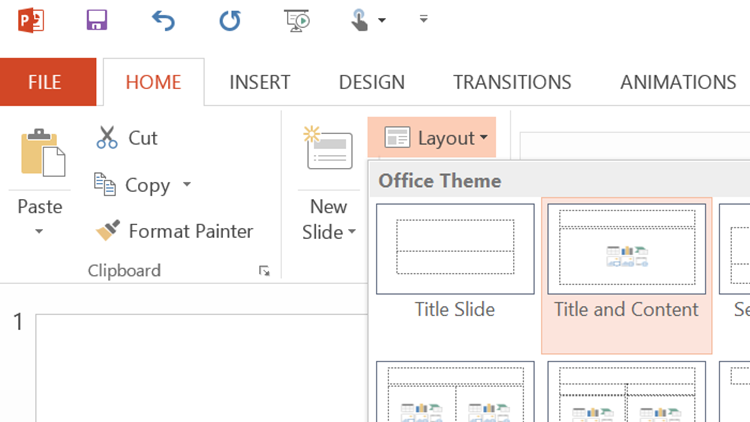Open the TRANSITIONS tab

pos(512,82)
